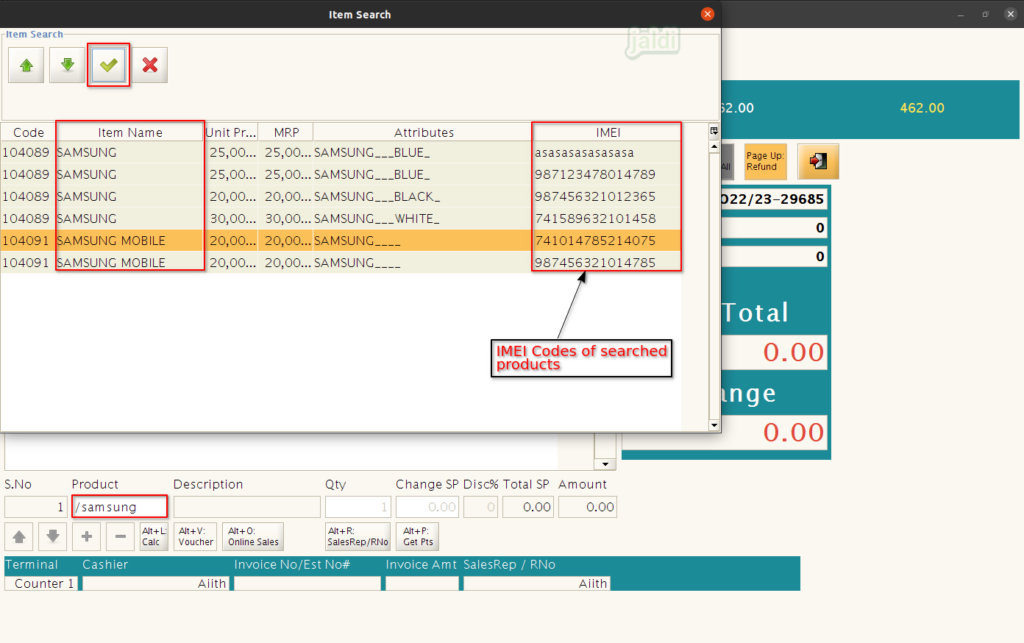Focus the Product field containing /samsung
Screen dimensions: 1024x643
click(120, 507)
